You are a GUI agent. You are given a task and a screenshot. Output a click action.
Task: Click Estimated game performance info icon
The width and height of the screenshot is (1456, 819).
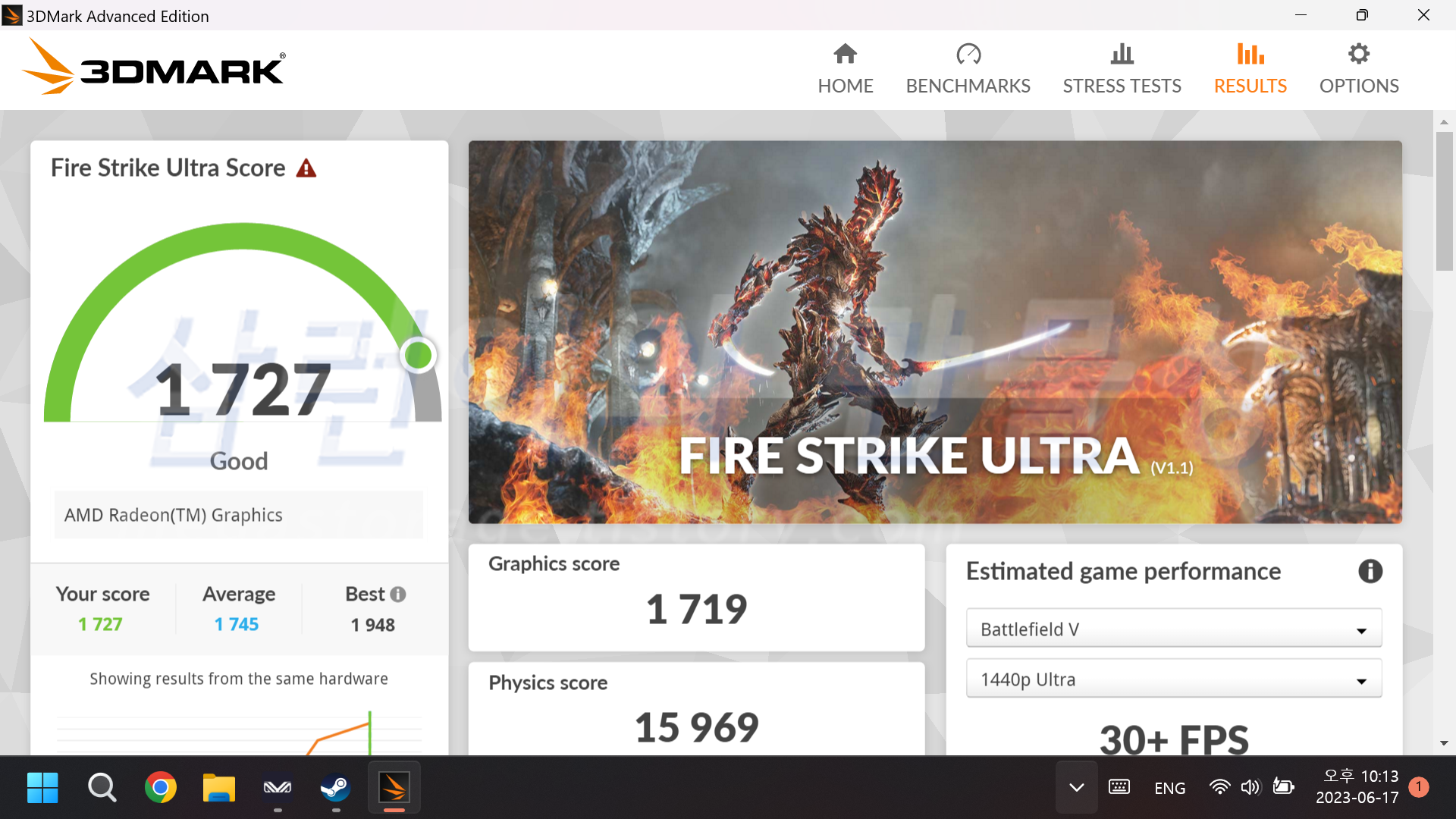[1370, 571]
